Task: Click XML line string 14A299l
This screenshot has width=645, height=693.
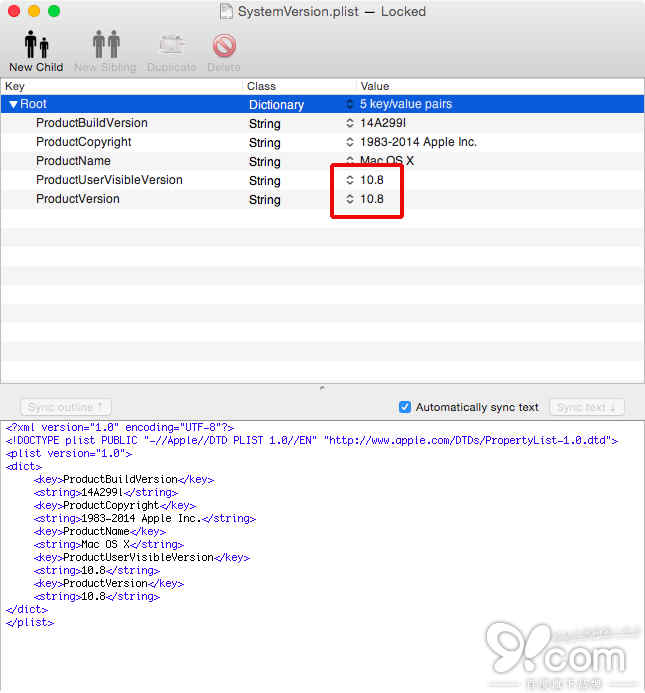Action: pyautogui.click(x=106, y=492)
